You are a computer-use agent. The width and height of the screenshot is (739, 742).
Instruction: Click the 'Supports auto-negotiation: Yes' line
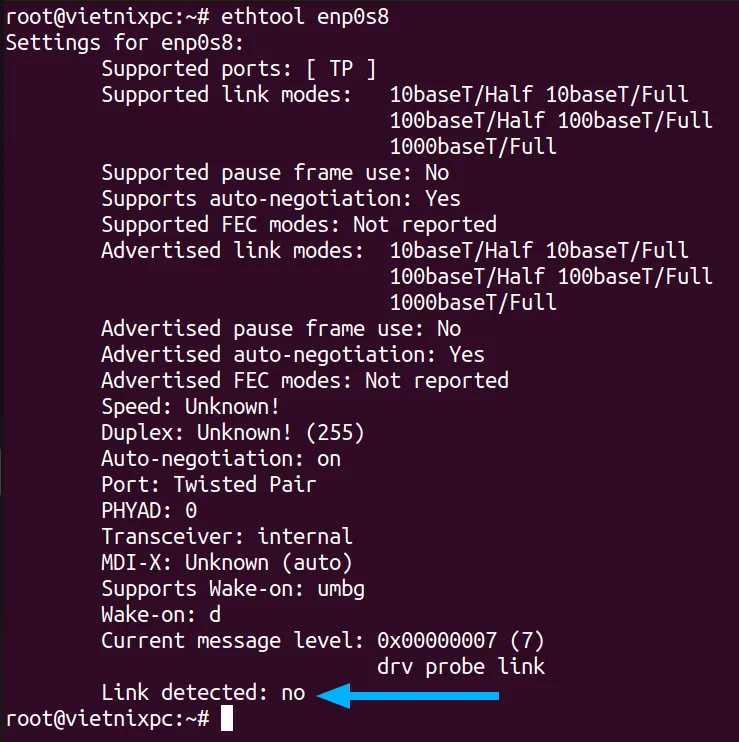click(x=281, y=199)
